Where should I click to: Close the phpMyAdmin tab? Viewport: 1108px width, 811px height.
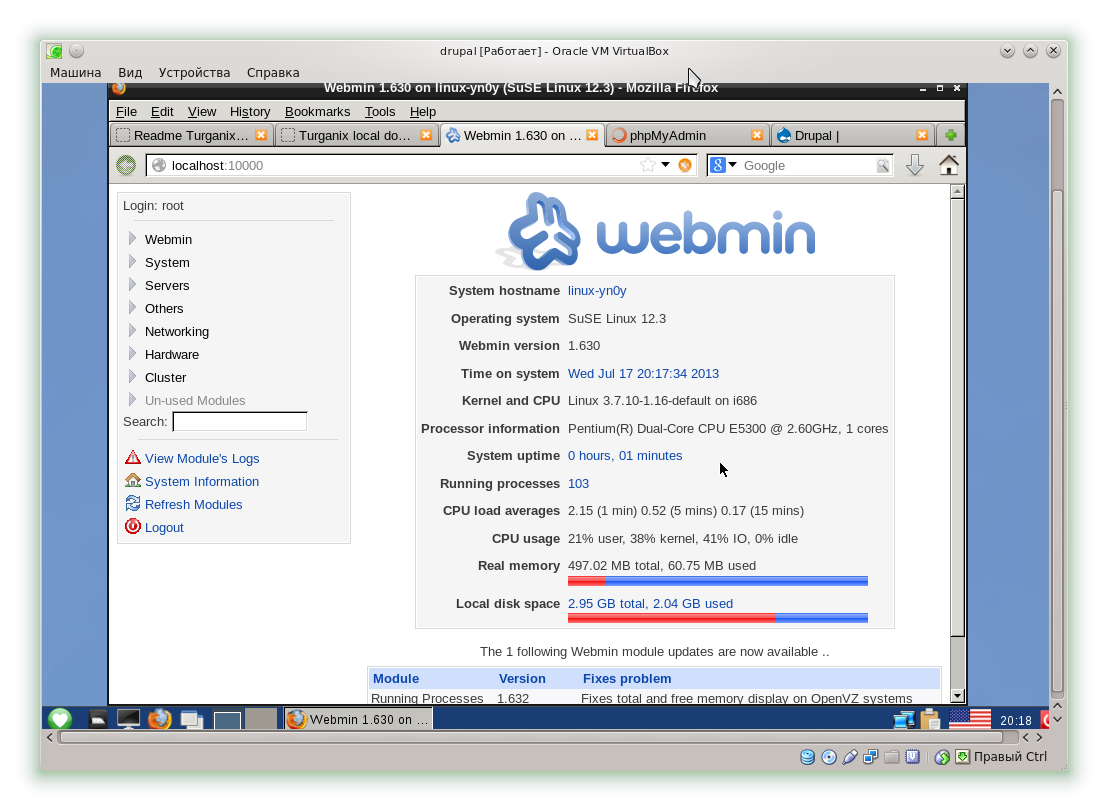(757, 135)
